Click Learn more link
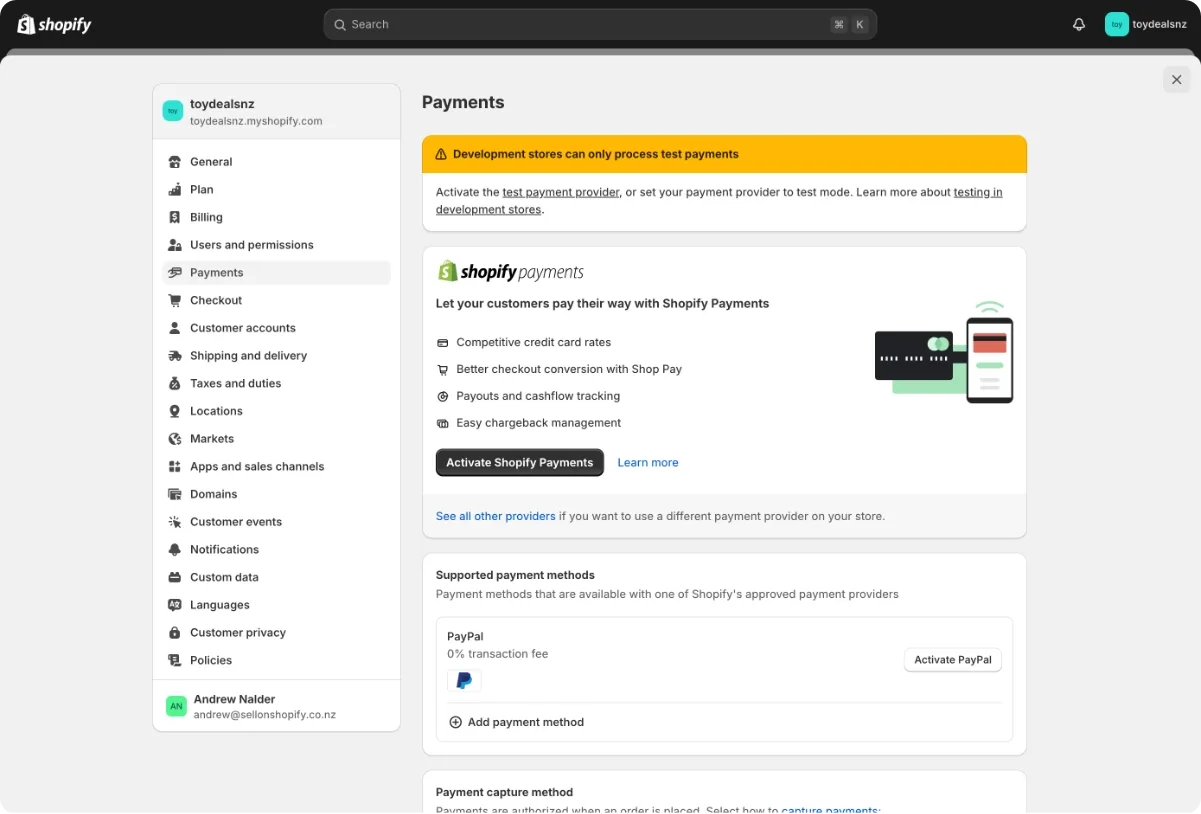The height and width of the screenshot is (814, 1201). click(x=648, y=462)
